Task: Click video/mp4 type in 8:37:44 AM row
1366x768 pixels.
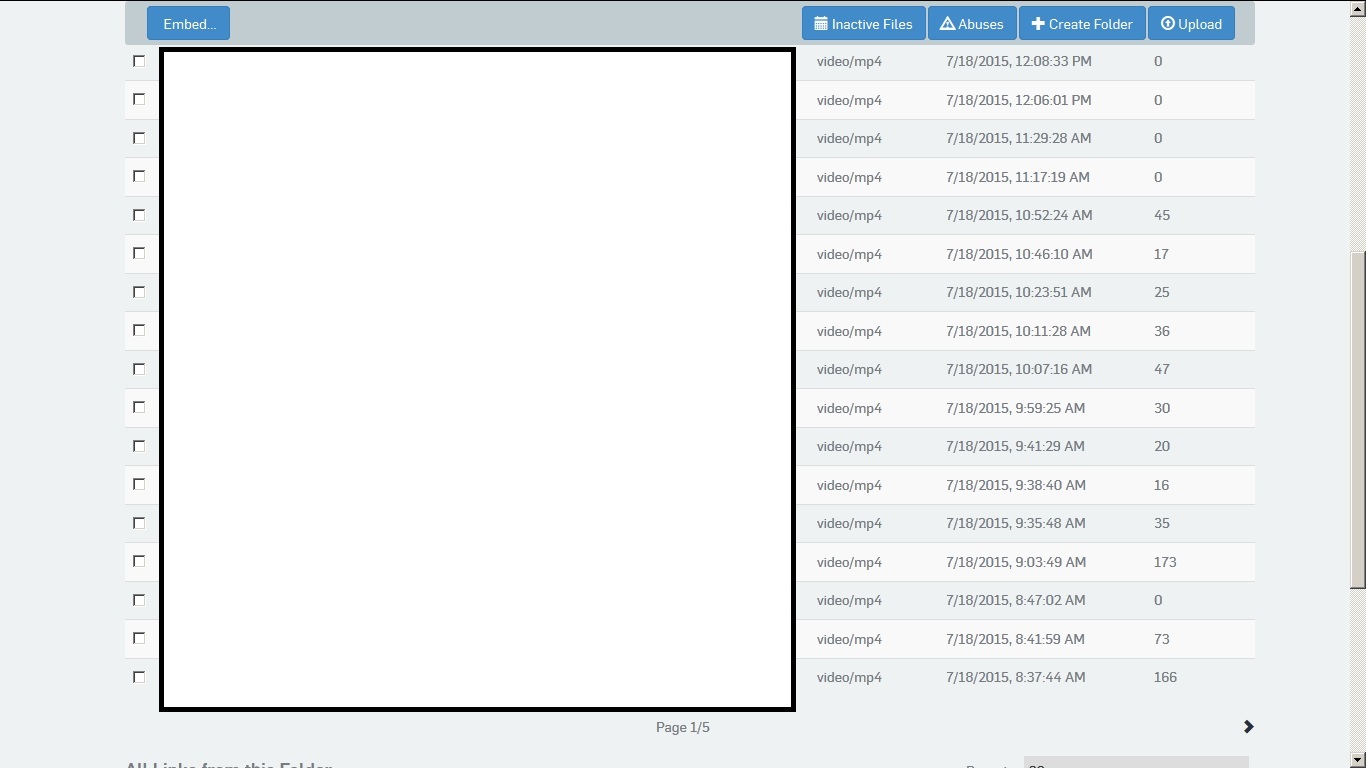Action: [849, 677]
